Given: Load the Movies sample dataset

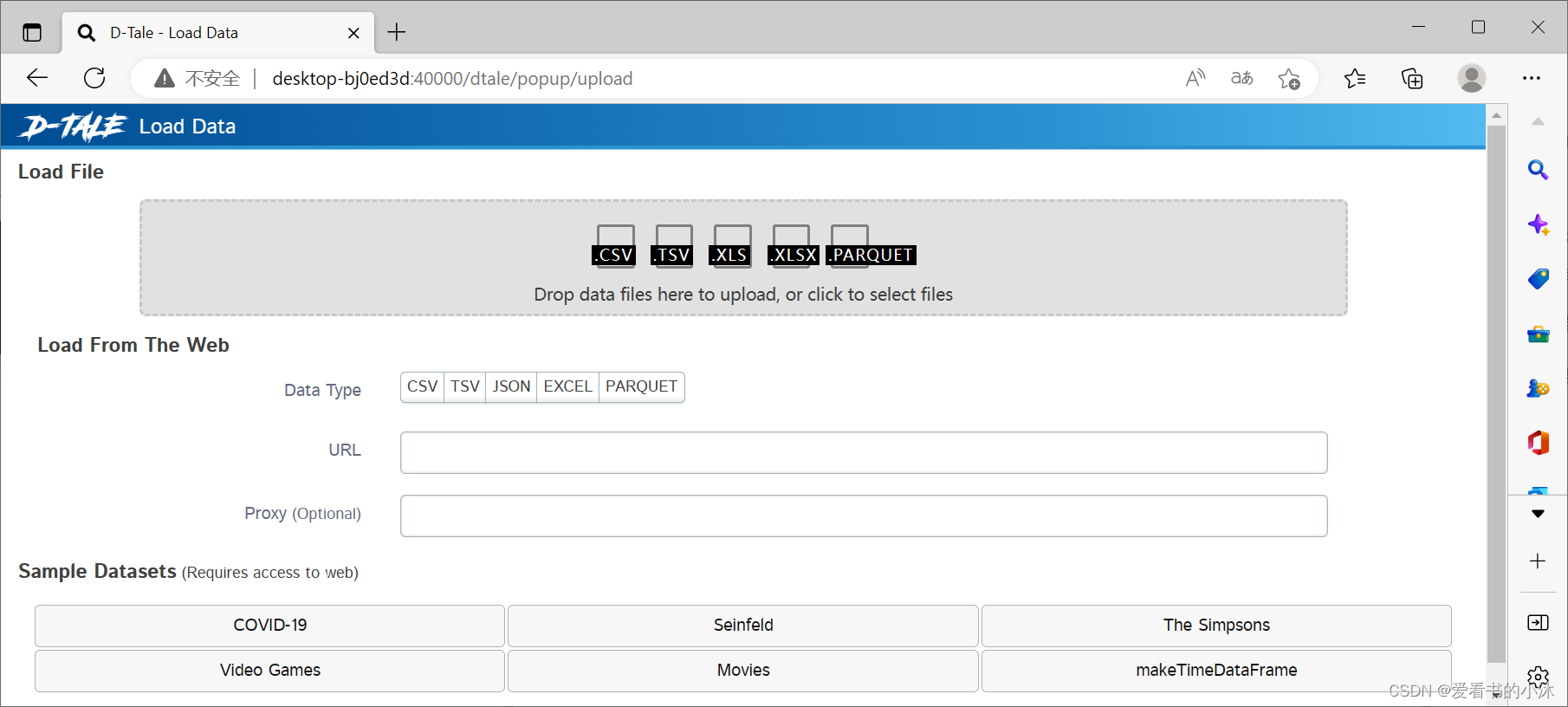Looking at the screenshot, I should (x=743, y=671).
